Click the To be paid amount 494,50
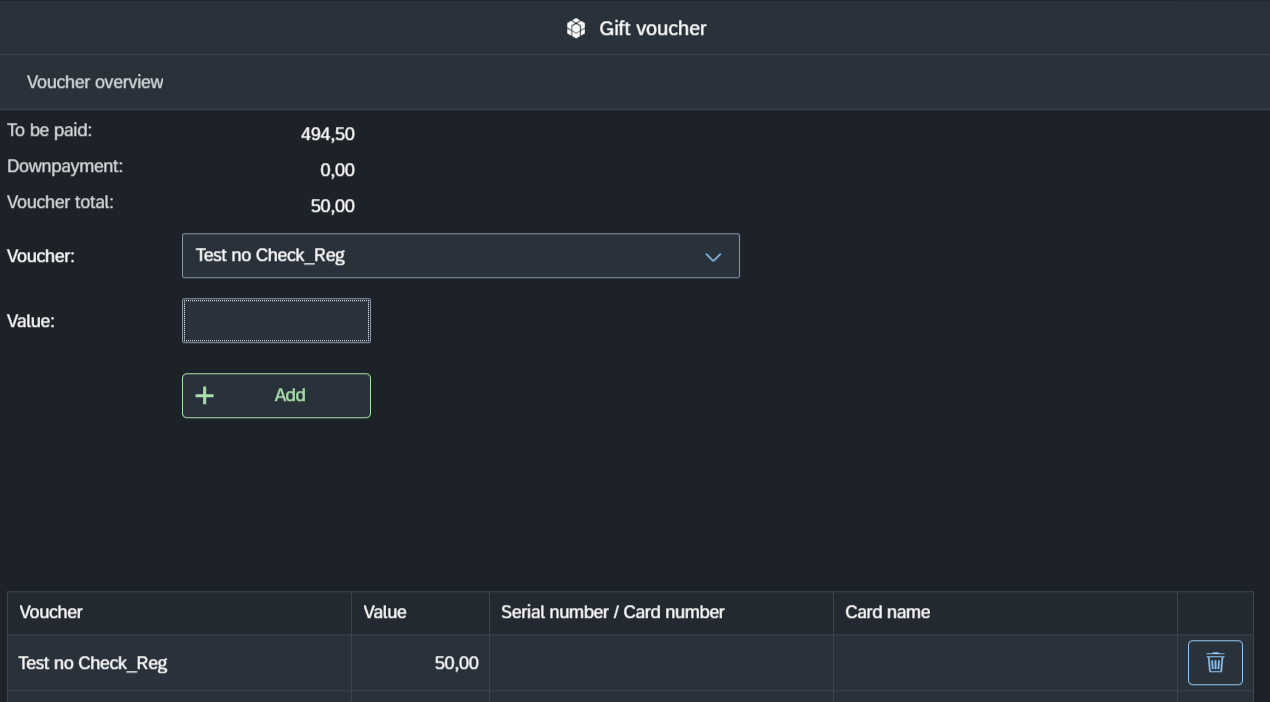Image resolution: width=1270 pixels, height=702 pixels. tap(327, 134)
